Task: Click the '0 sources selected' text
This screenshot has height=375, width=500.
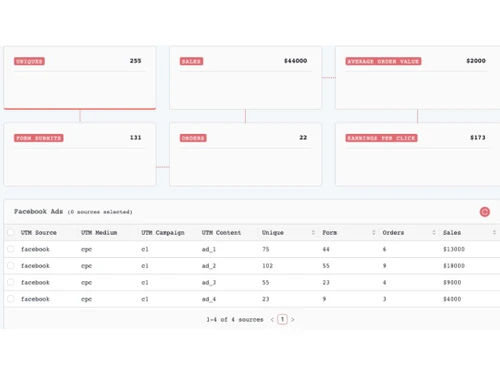Action: (x=100, y=212)
